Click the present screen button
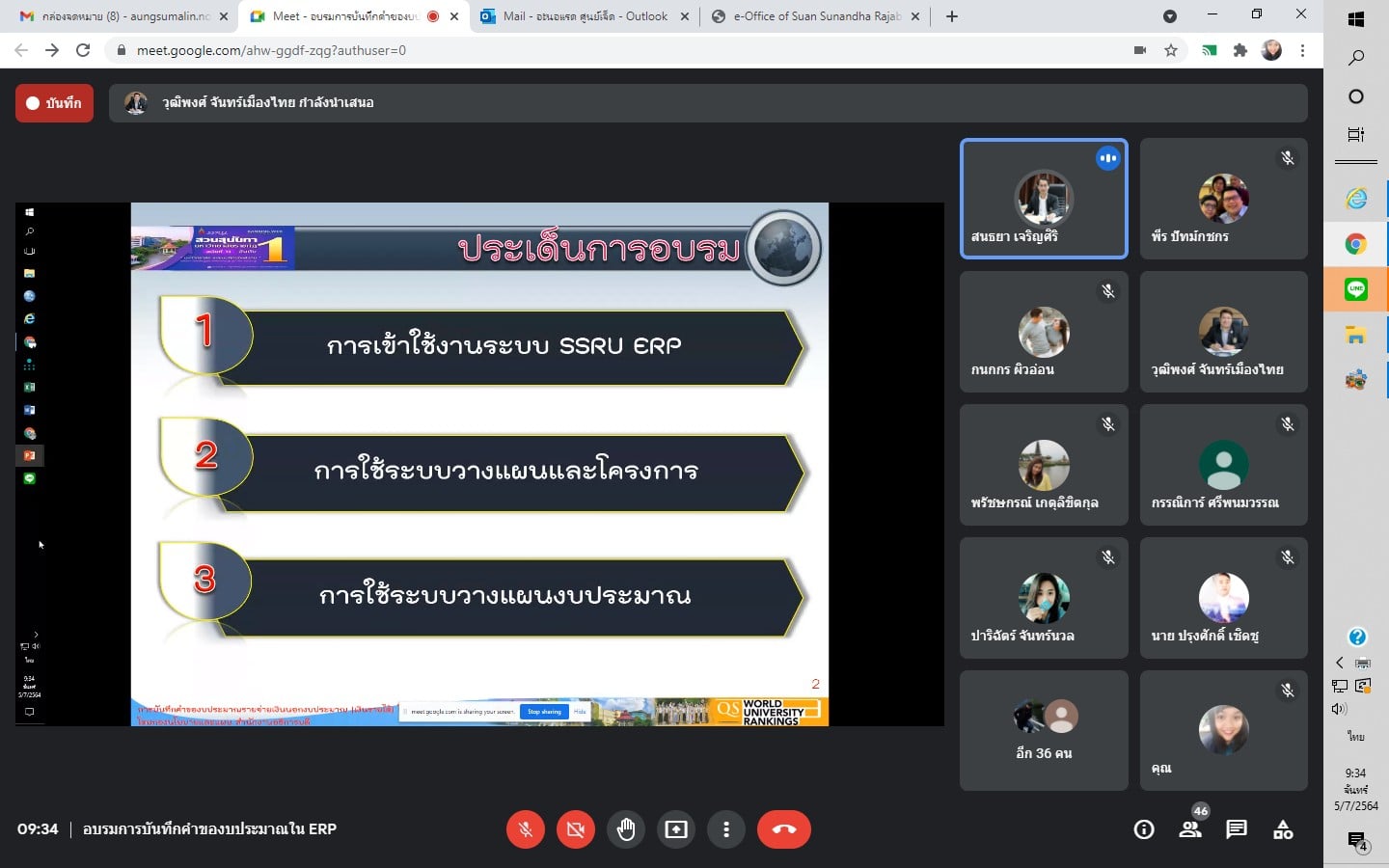The image size is (1389, 868). click(x=676, y=829)
